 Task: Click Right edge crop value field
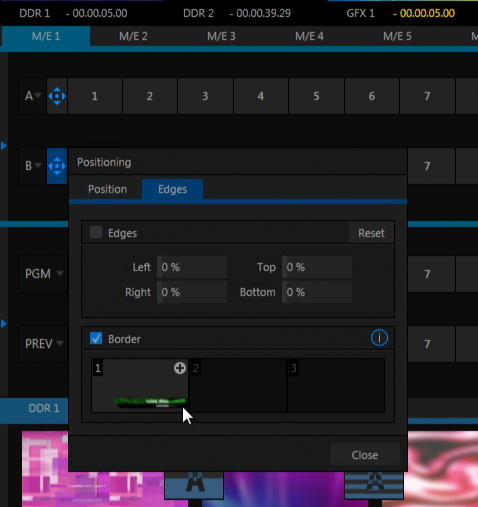[x=192, y=292]
